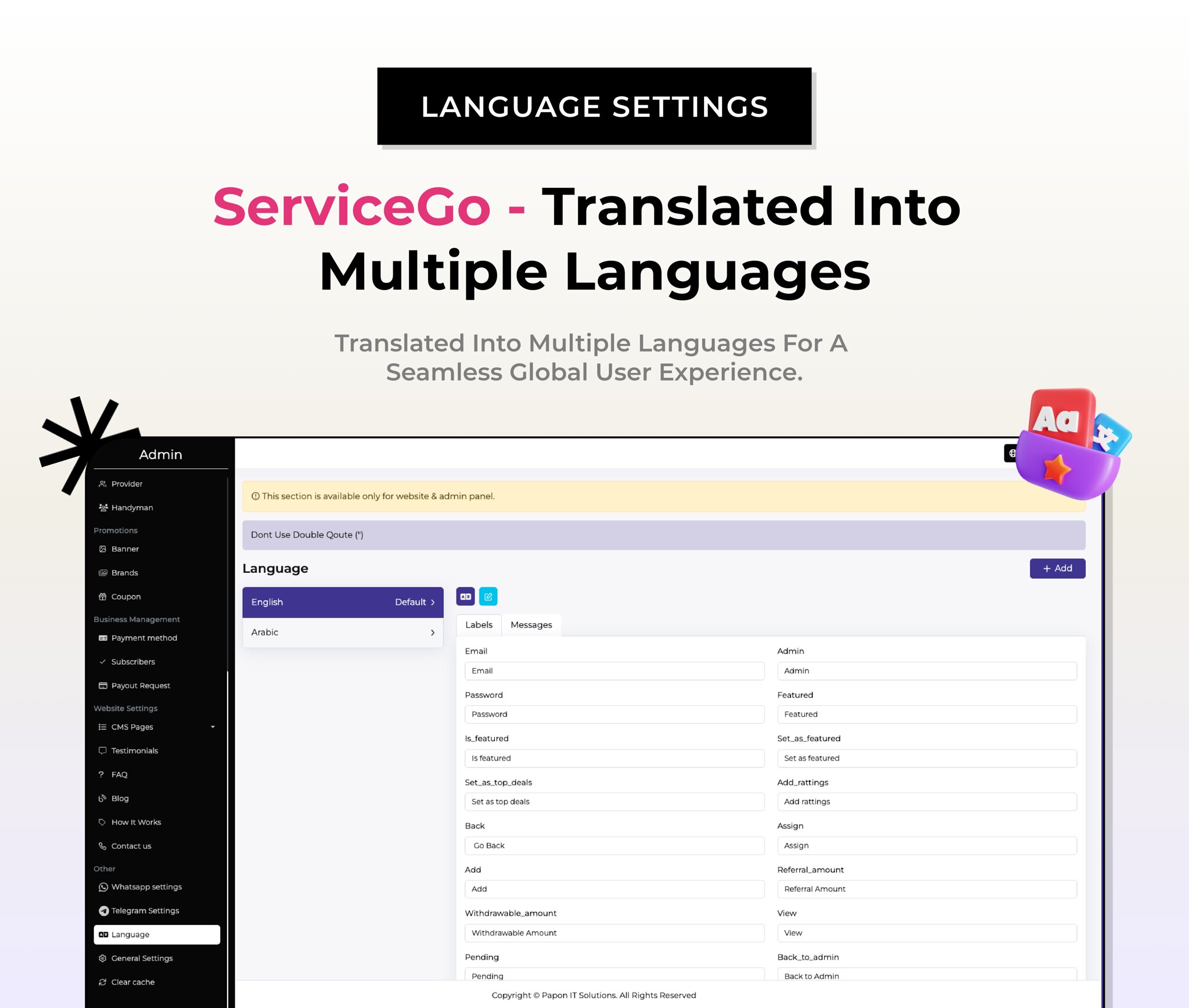Click the Back to Admin input field
The width and height of the screenshot is (1189, 1008).
point(927,974)
